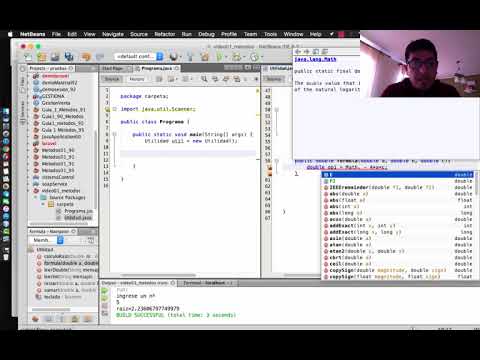Open the Window menu
Image resolution: width=480 pixels, height=360 pixels.
(293, 34)
